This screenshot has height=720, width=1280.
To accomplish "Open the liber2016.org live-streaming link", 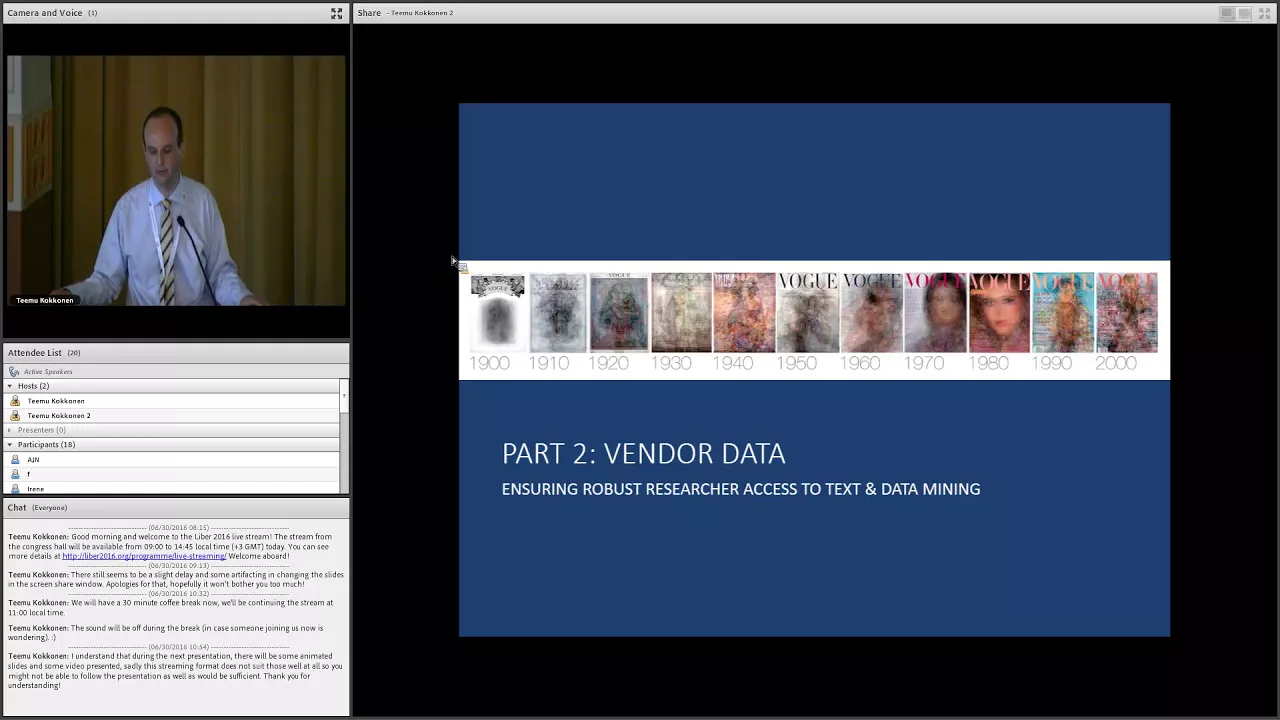I will (x=144, y=556).
